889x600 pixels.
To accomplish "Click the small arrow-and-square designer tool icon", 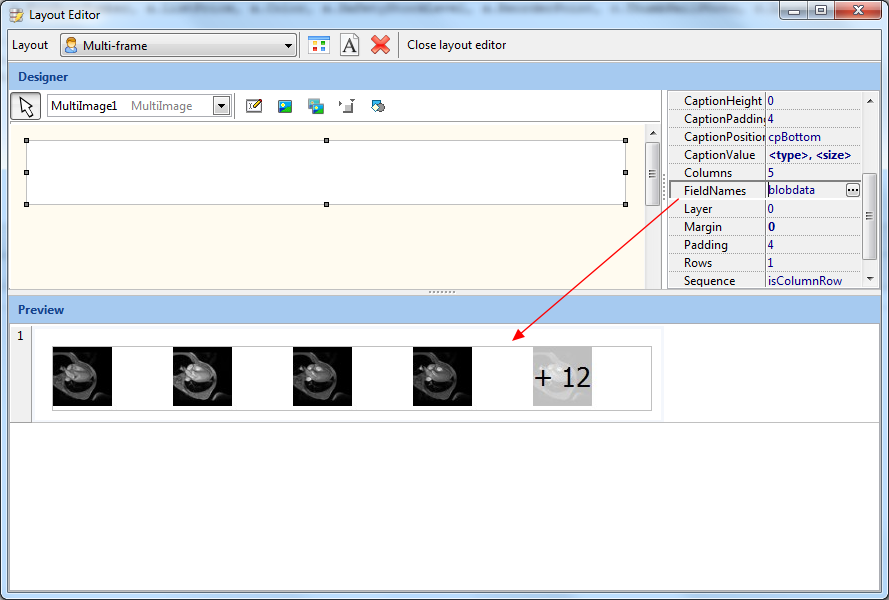I will tap(347, 106).
